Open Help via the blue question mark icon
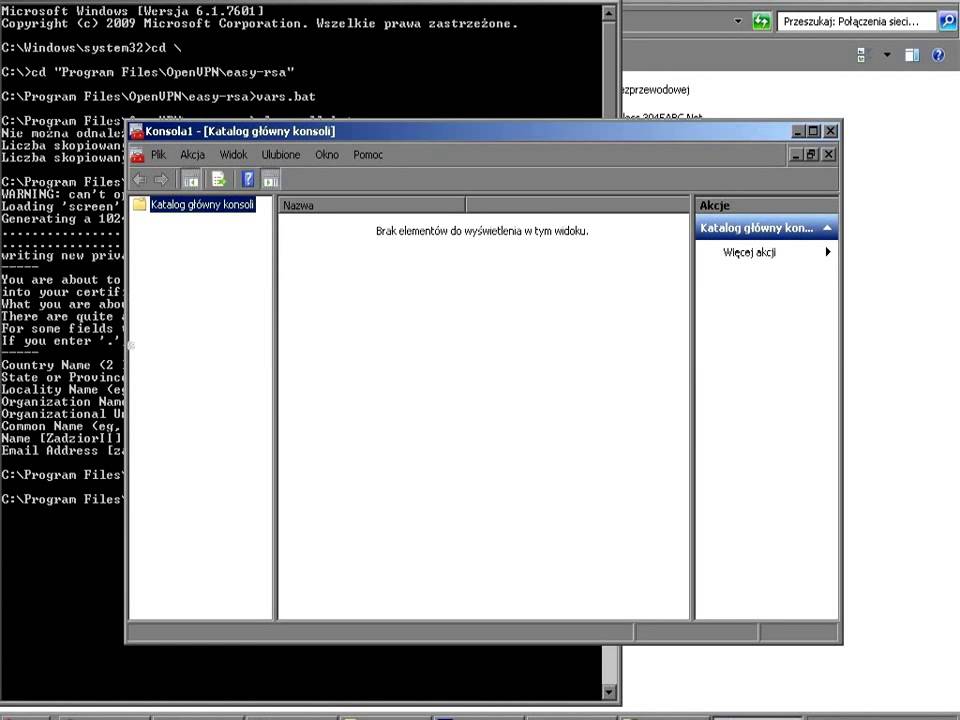960x720 pixels. (x=248, y=180)
